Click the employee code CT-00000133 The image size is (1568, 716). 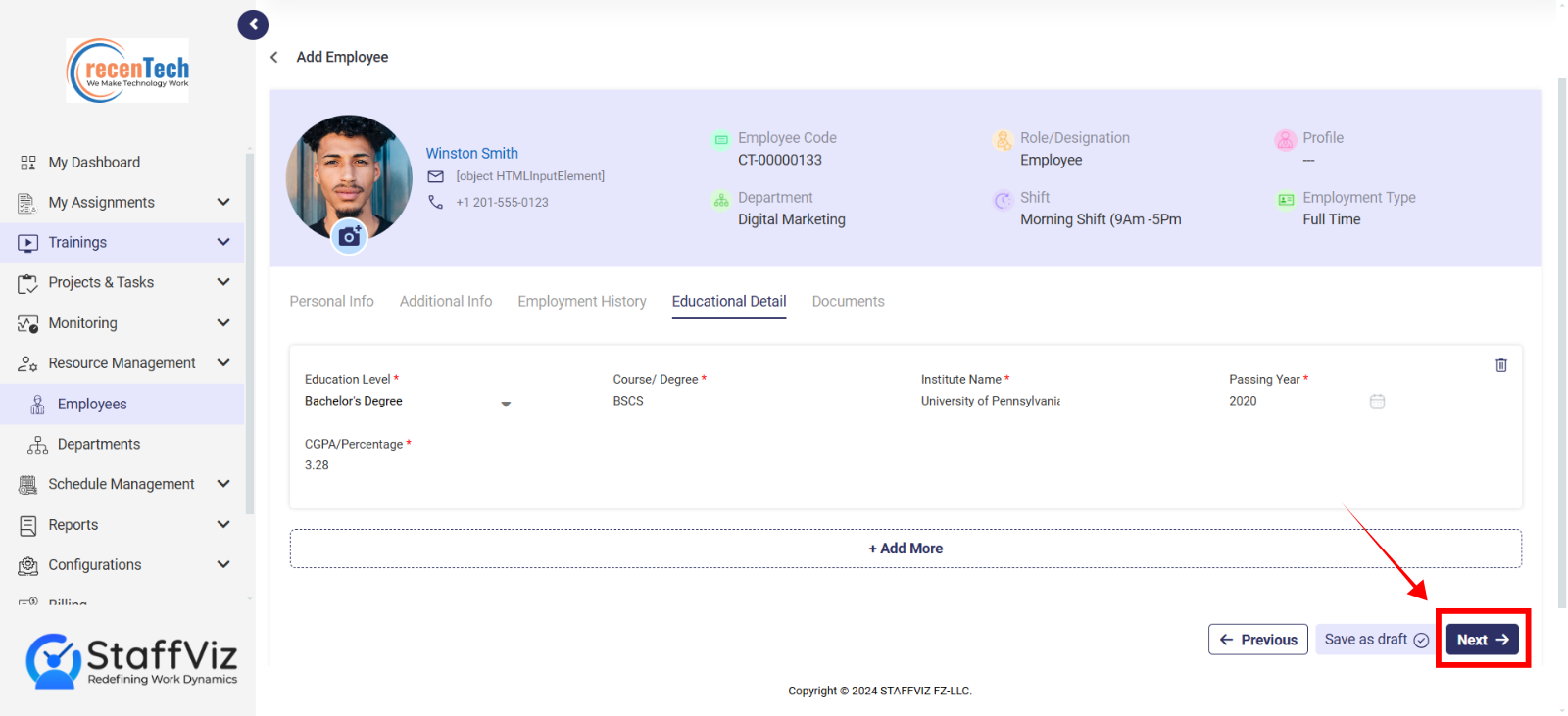(x=780, y=161)
